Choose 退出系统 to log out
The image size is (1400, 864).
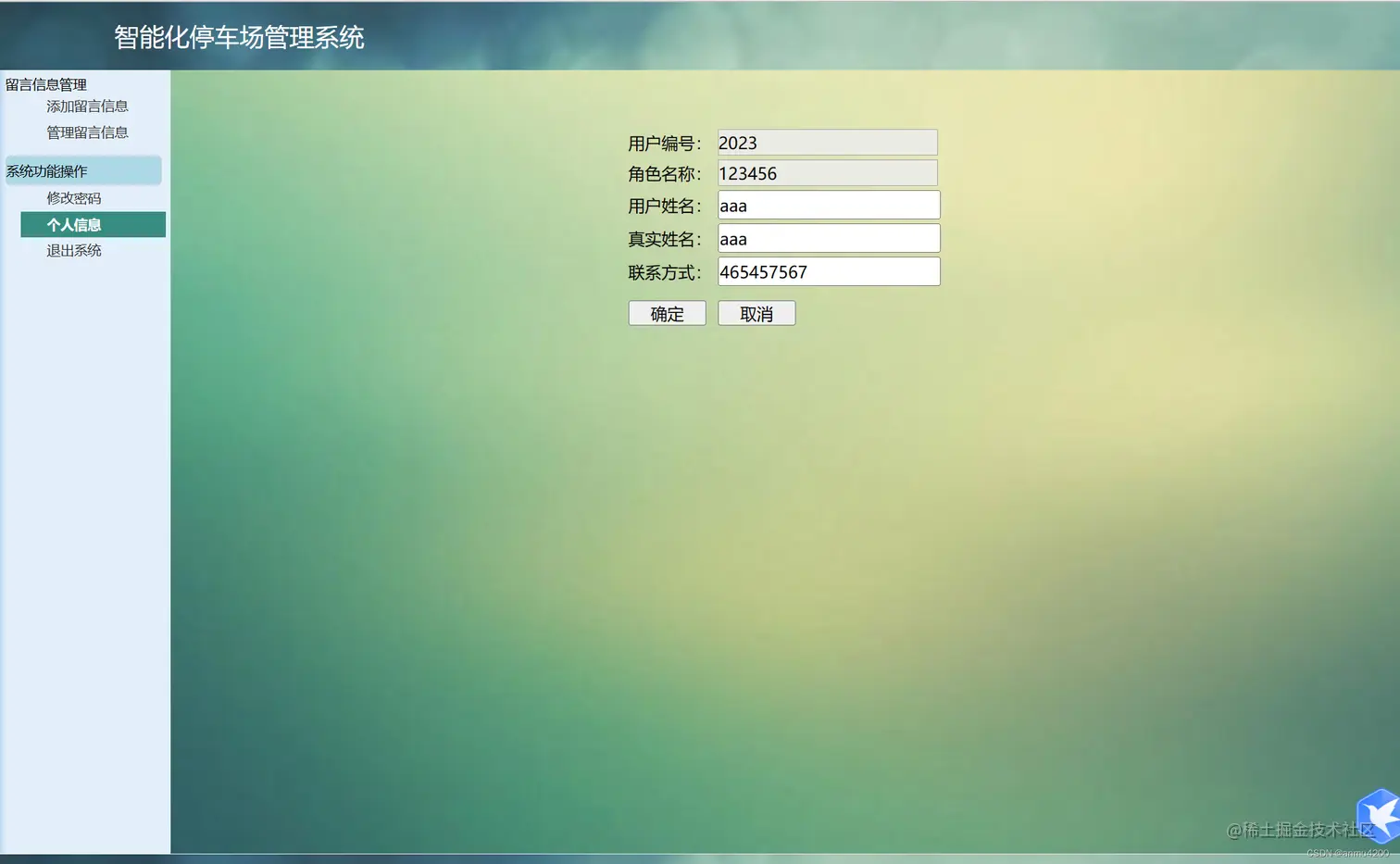74,251
